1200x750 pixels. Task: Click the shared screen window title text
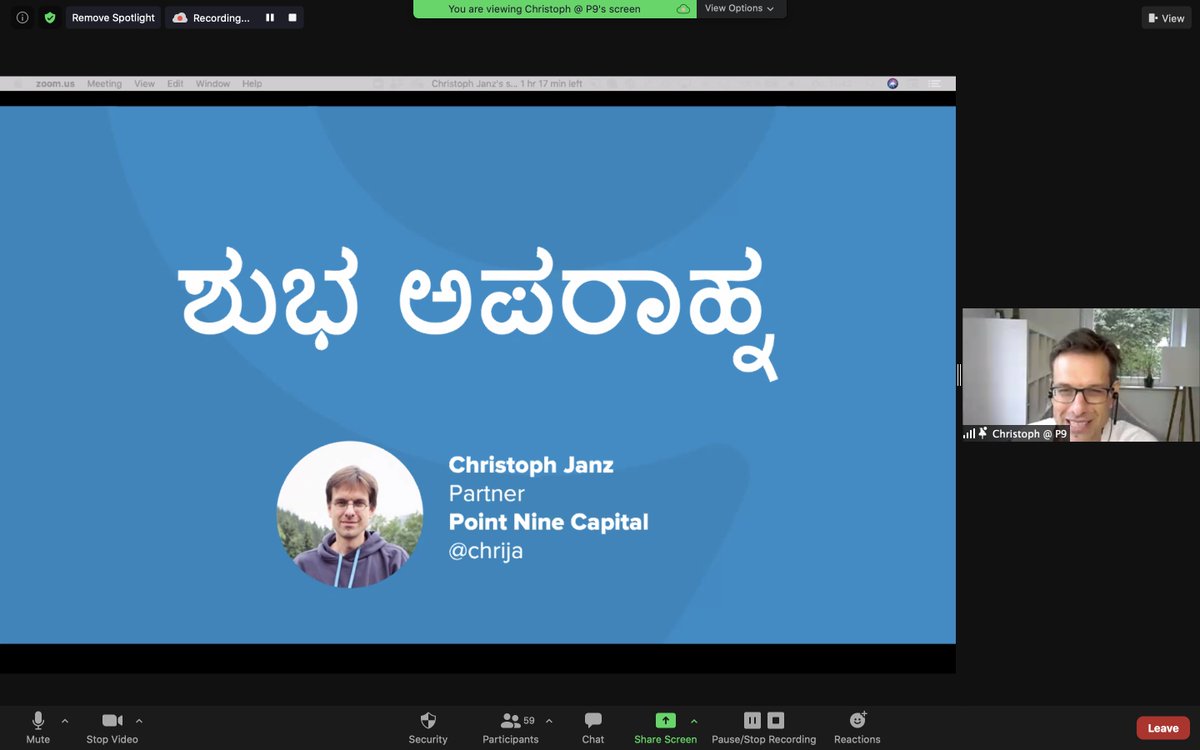coord(507,84)
